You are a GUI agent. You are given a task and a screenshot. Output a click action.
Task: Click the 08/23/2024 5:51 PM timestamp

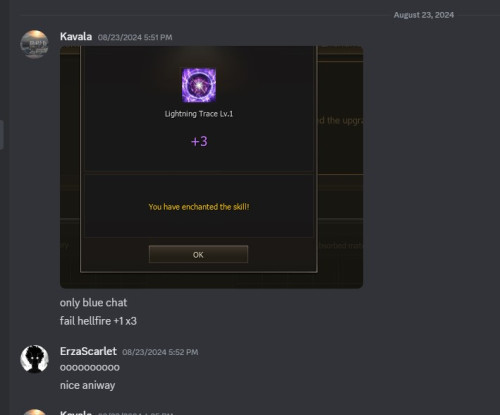[135, 37]
